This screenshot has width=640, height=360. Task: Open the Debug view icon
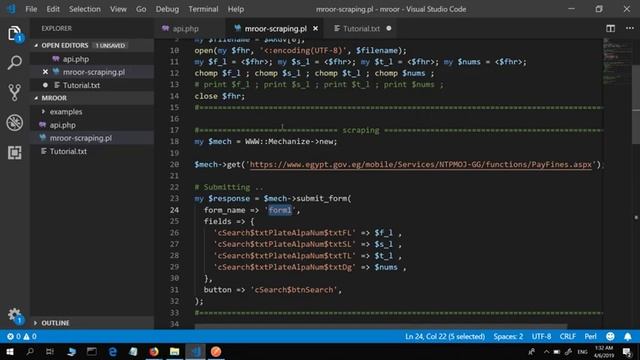point(15,122)
